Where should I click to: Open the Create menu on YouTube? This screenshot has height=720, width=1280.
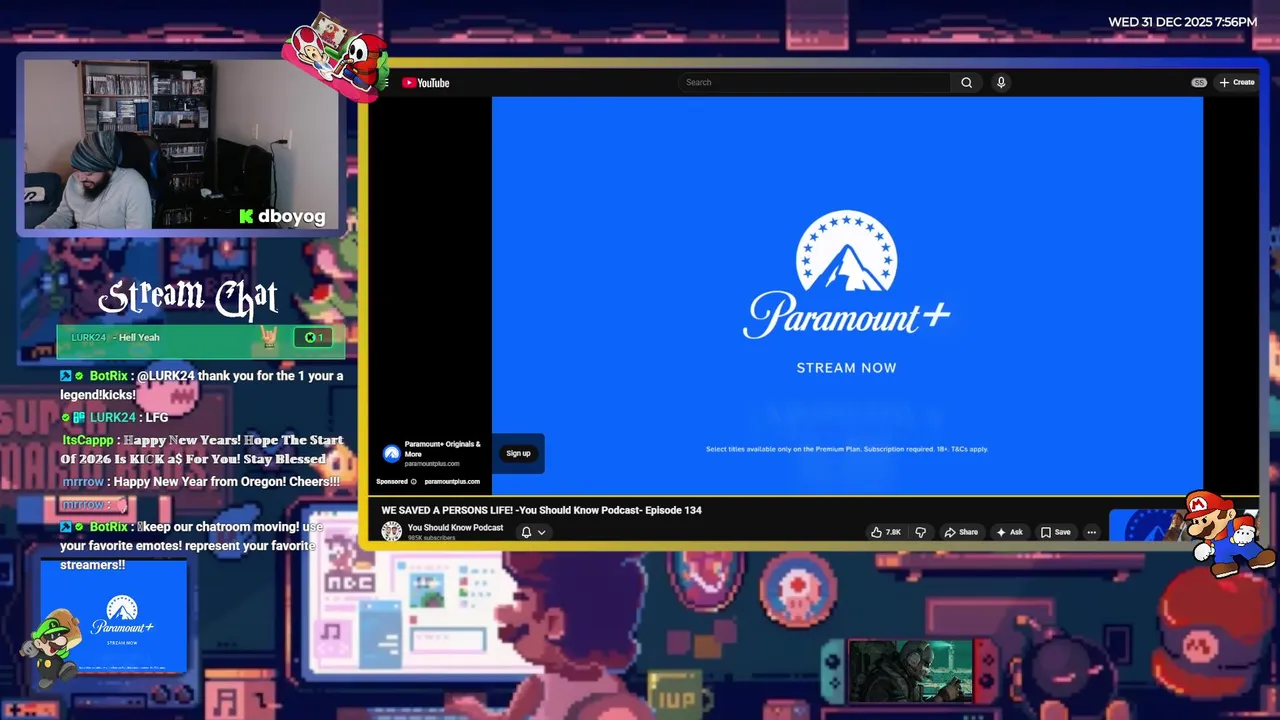[1237, 82]
